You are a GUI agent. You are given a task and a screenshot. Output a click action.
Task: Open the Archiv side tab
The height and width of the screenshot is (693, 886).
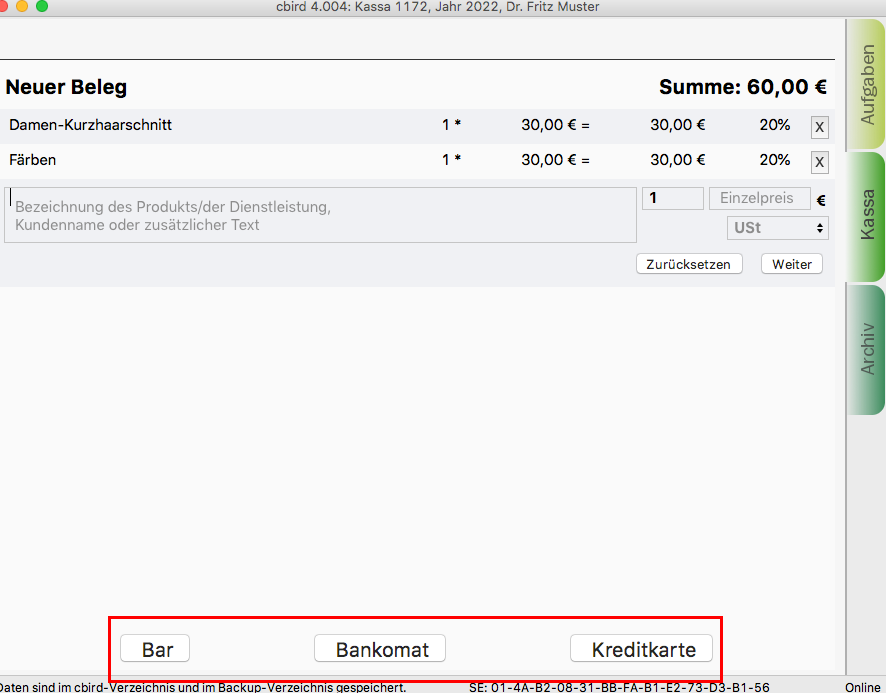tap(866, 348)
